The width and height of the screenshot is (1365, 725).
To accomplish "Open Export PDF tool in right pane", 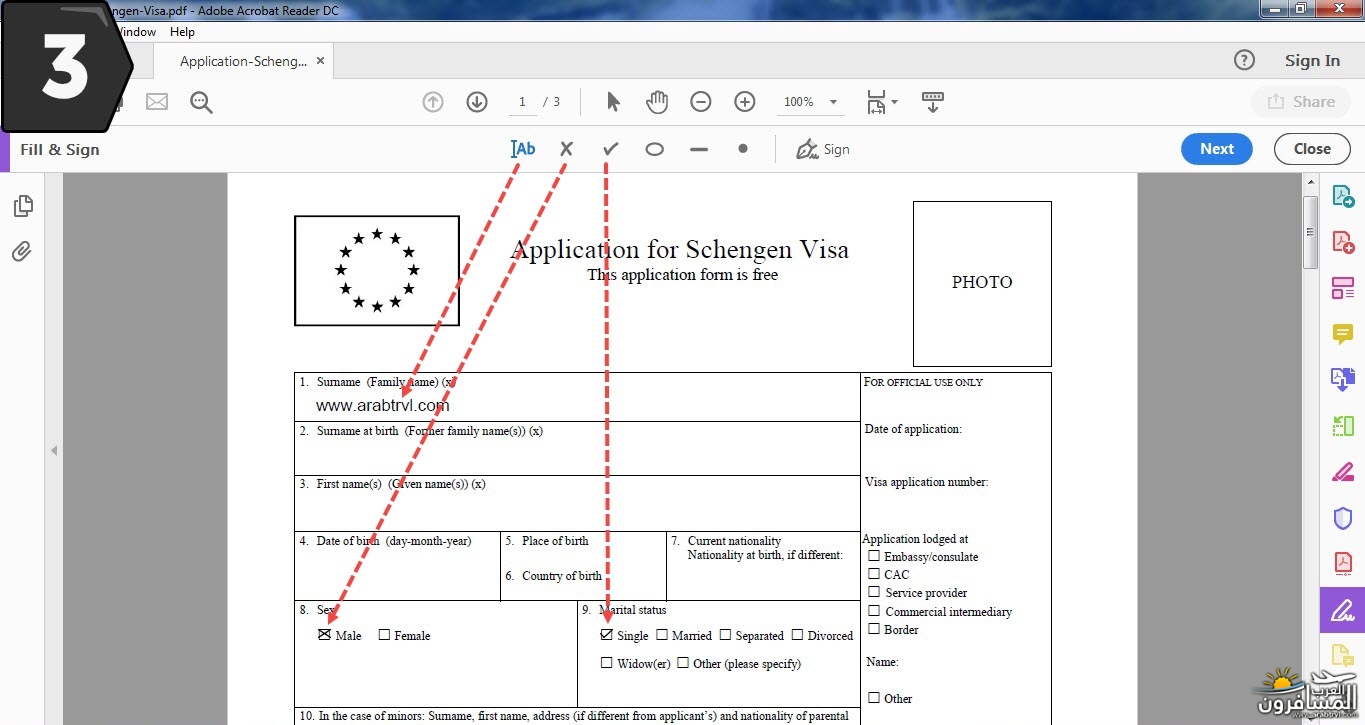I will (x=1342, y=197).
